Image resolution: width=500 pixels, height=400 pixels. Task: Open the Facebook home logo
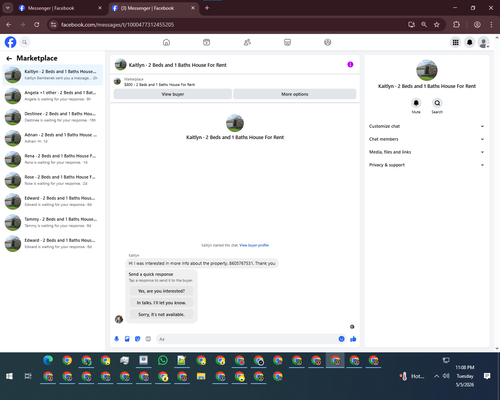point(10,42)
